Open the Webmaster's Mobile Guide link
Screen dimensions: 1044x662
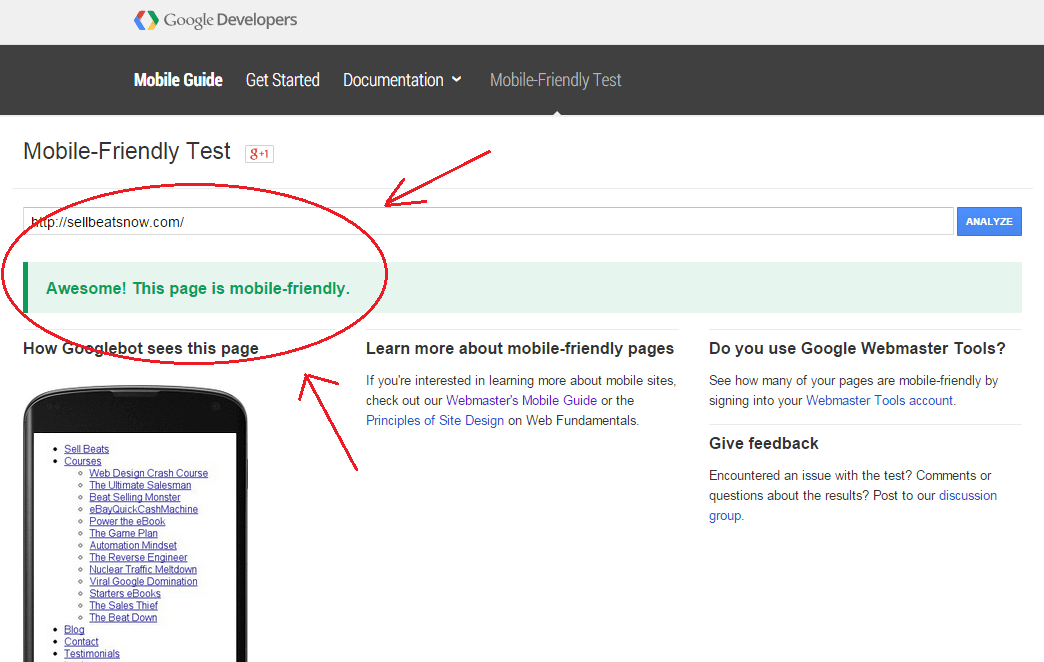pyautogui.click(x=521, y=400)
